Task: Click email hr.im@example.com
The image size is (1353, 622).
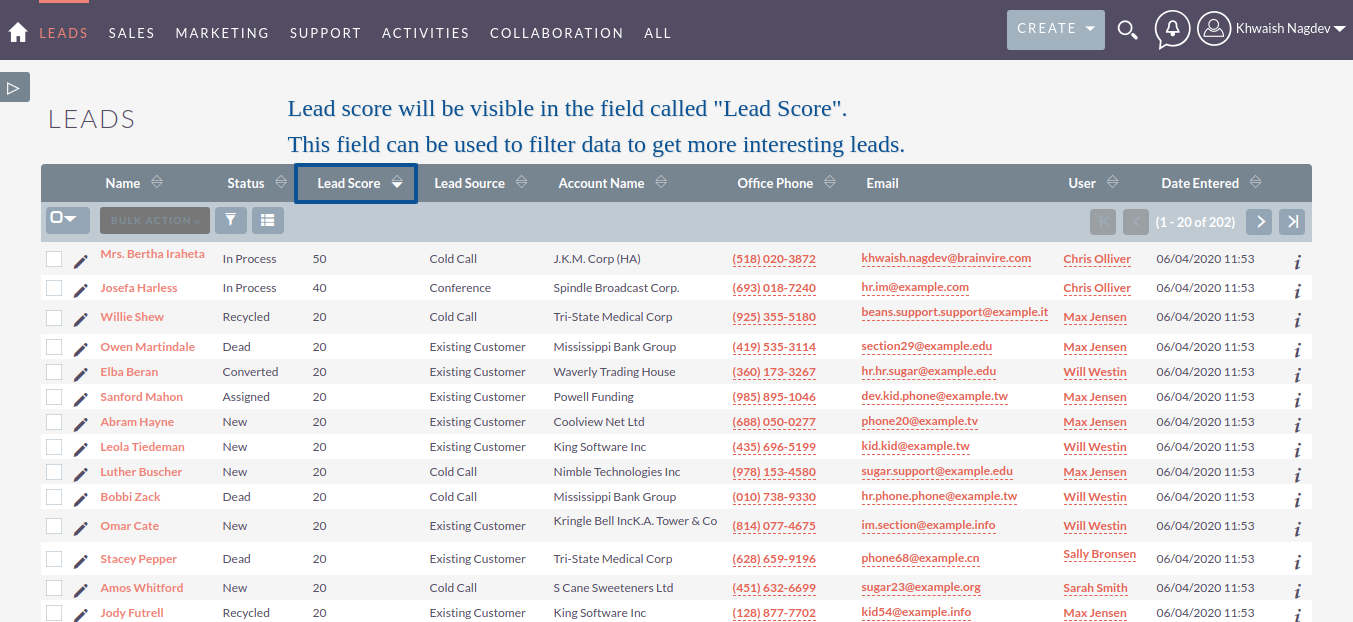Action: click(x=915, y=287)
